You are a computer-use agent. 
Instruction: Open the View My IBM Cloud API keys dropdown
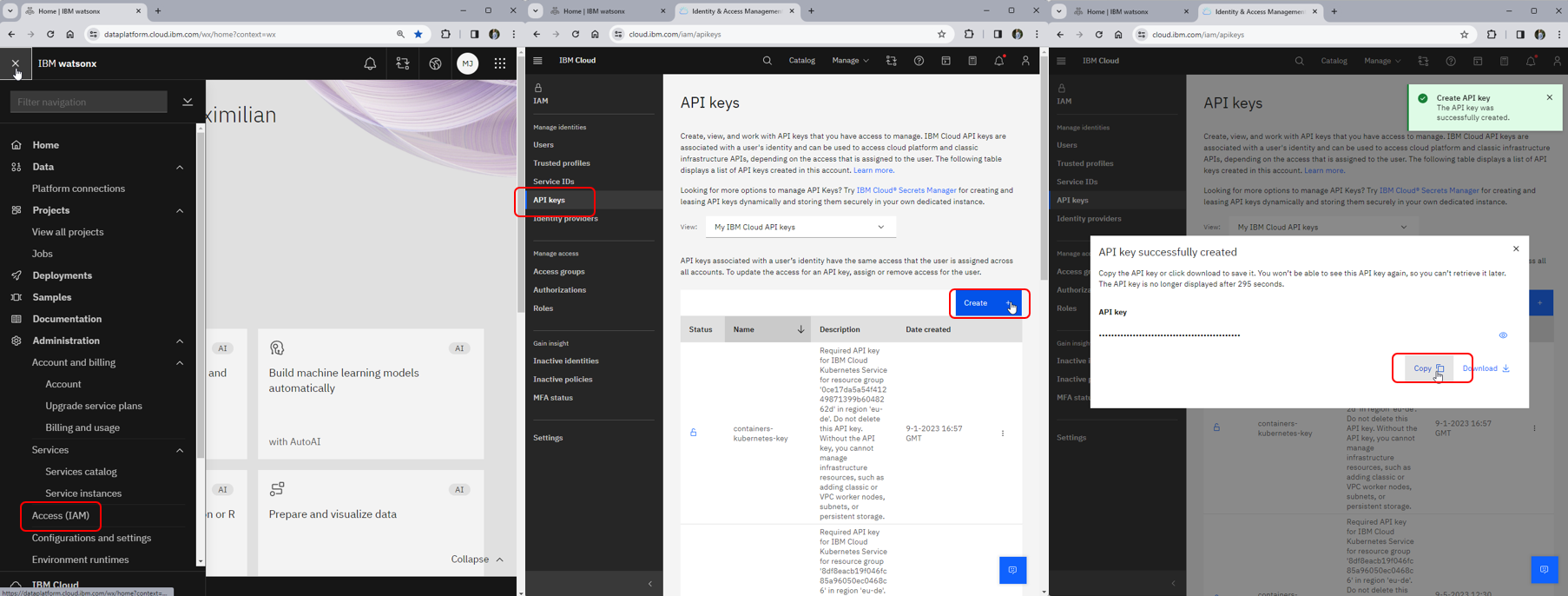click(800, 227)
